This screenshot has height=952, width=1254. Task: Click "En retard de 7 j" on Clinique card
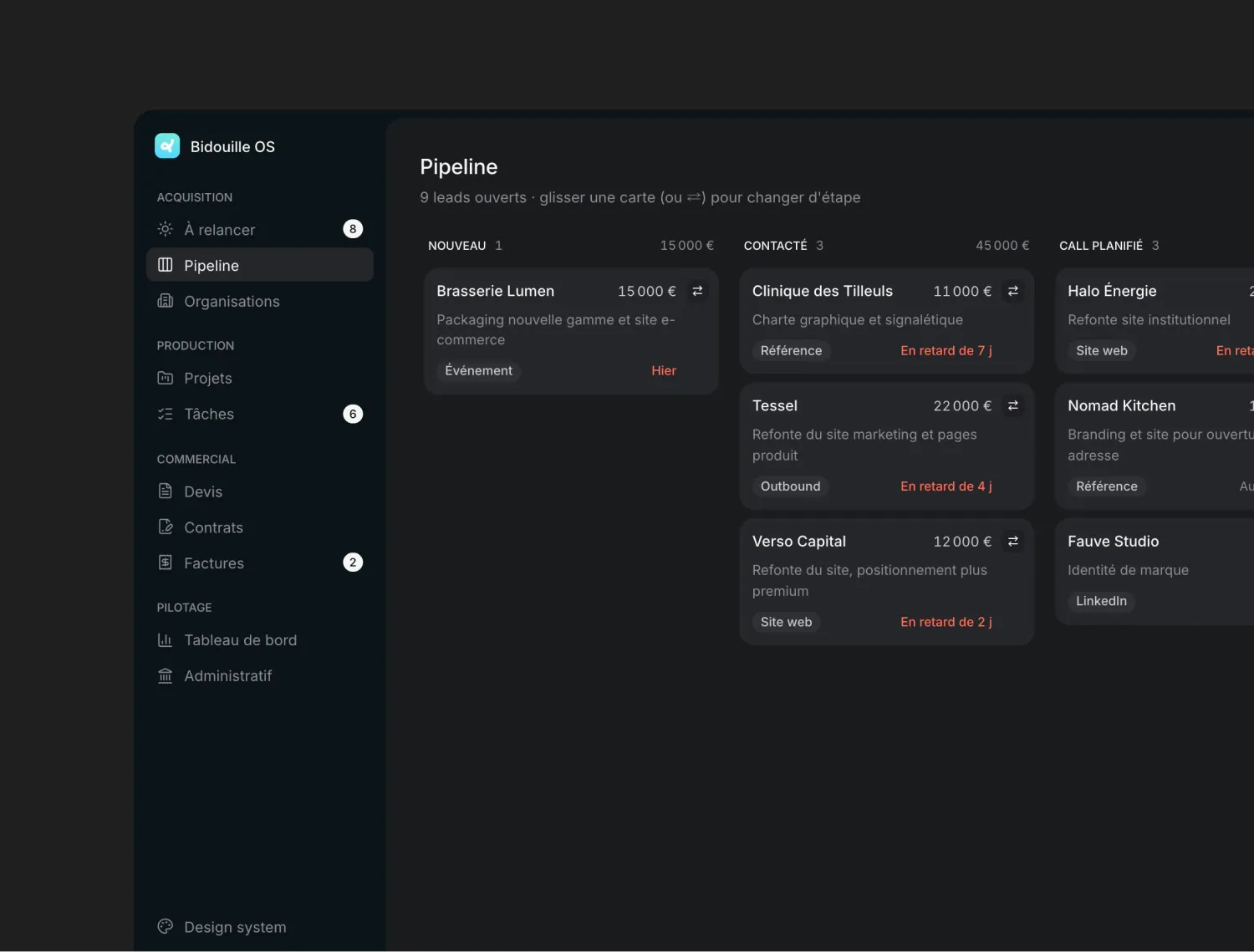pyautogui.click(x=946, y=351)
